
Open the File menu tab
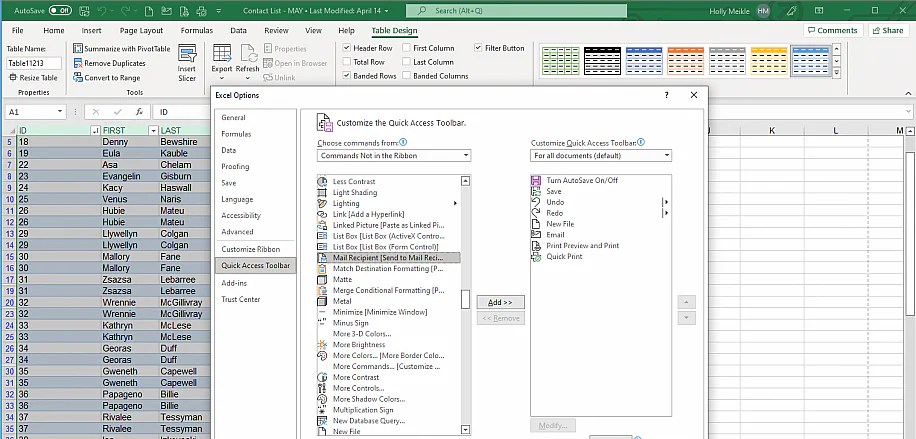coord(18,30)
